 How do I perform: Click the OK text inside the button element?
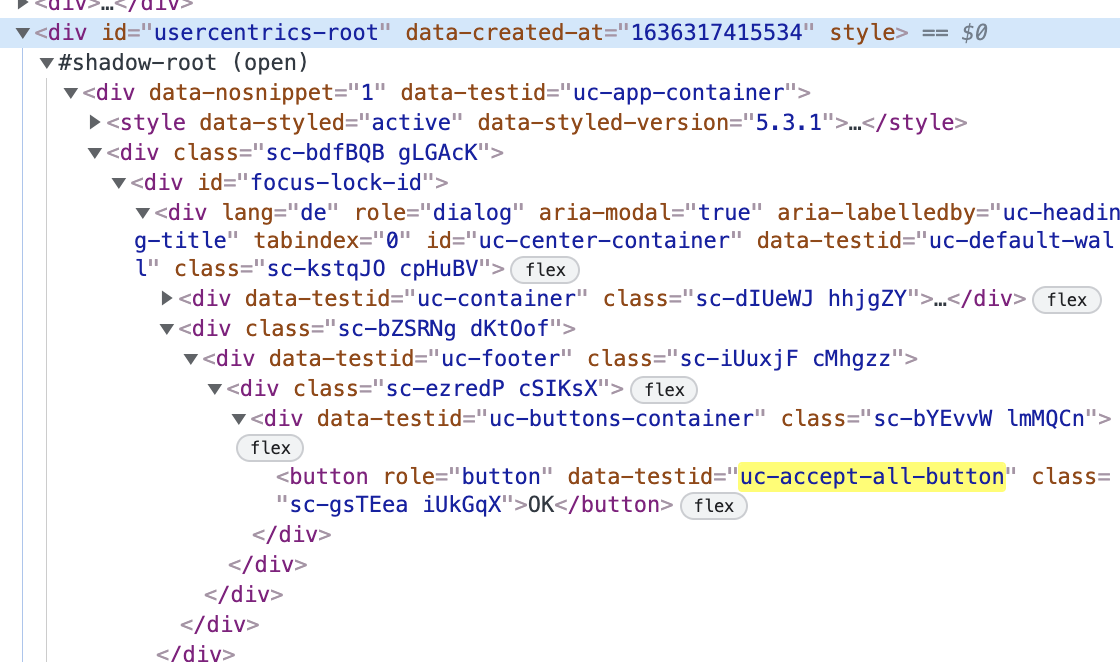coord(541,505)
